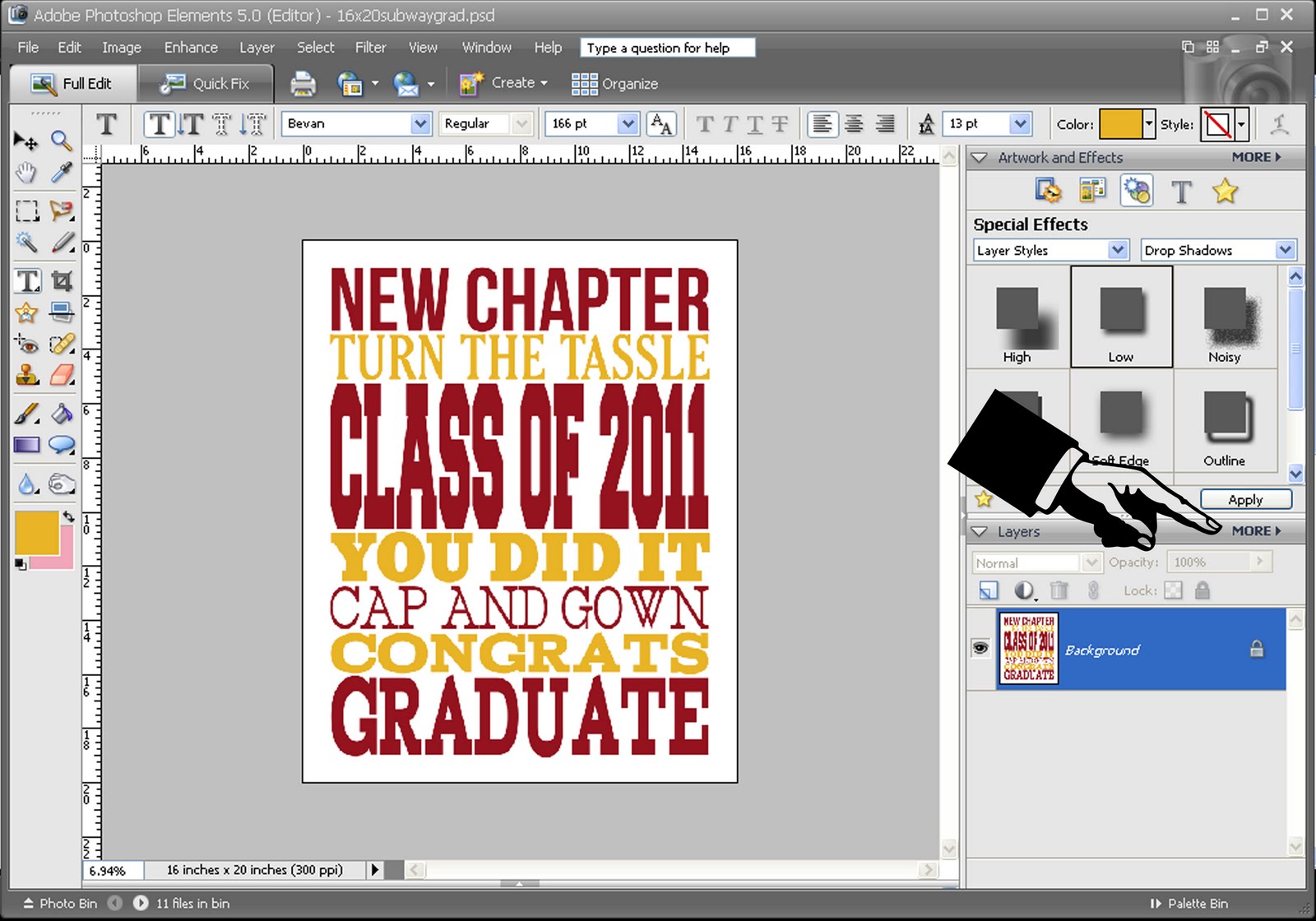Viewport: 1316px width, 921px height.
Task: Toggle Faux Italic text style
Action: coord(730,124)
